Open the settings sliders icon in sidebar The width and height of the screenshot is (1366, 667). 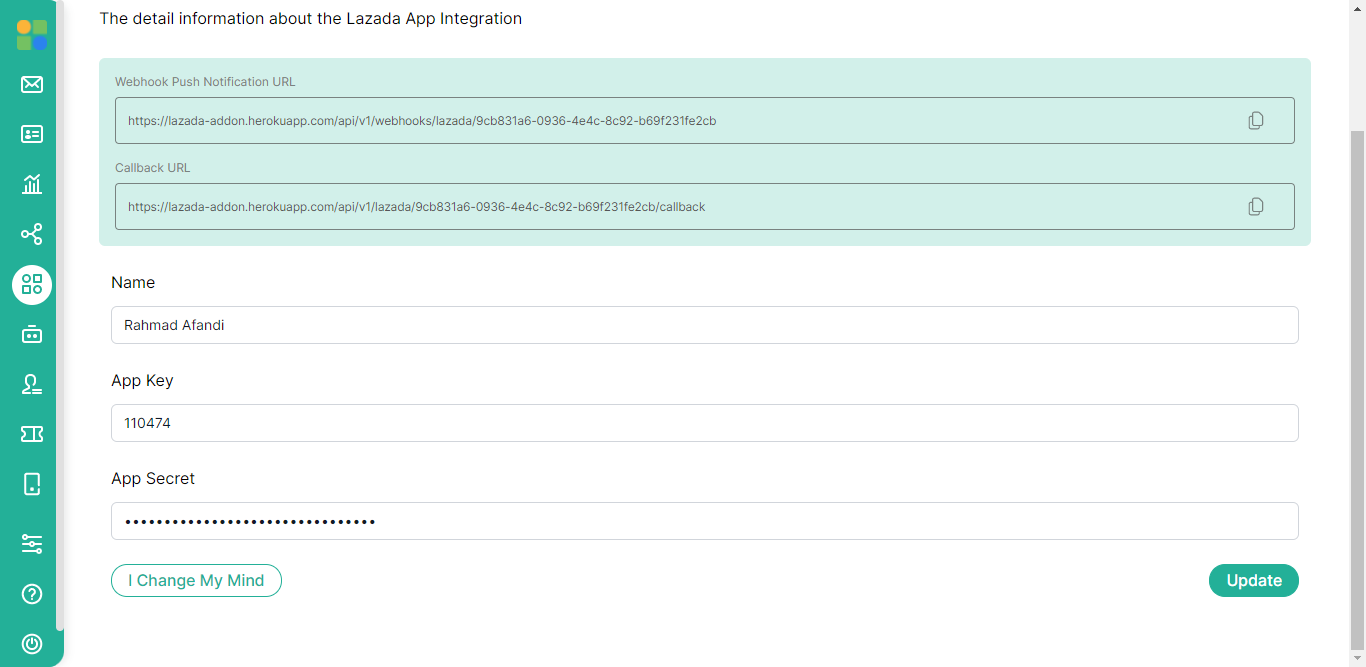32,544
